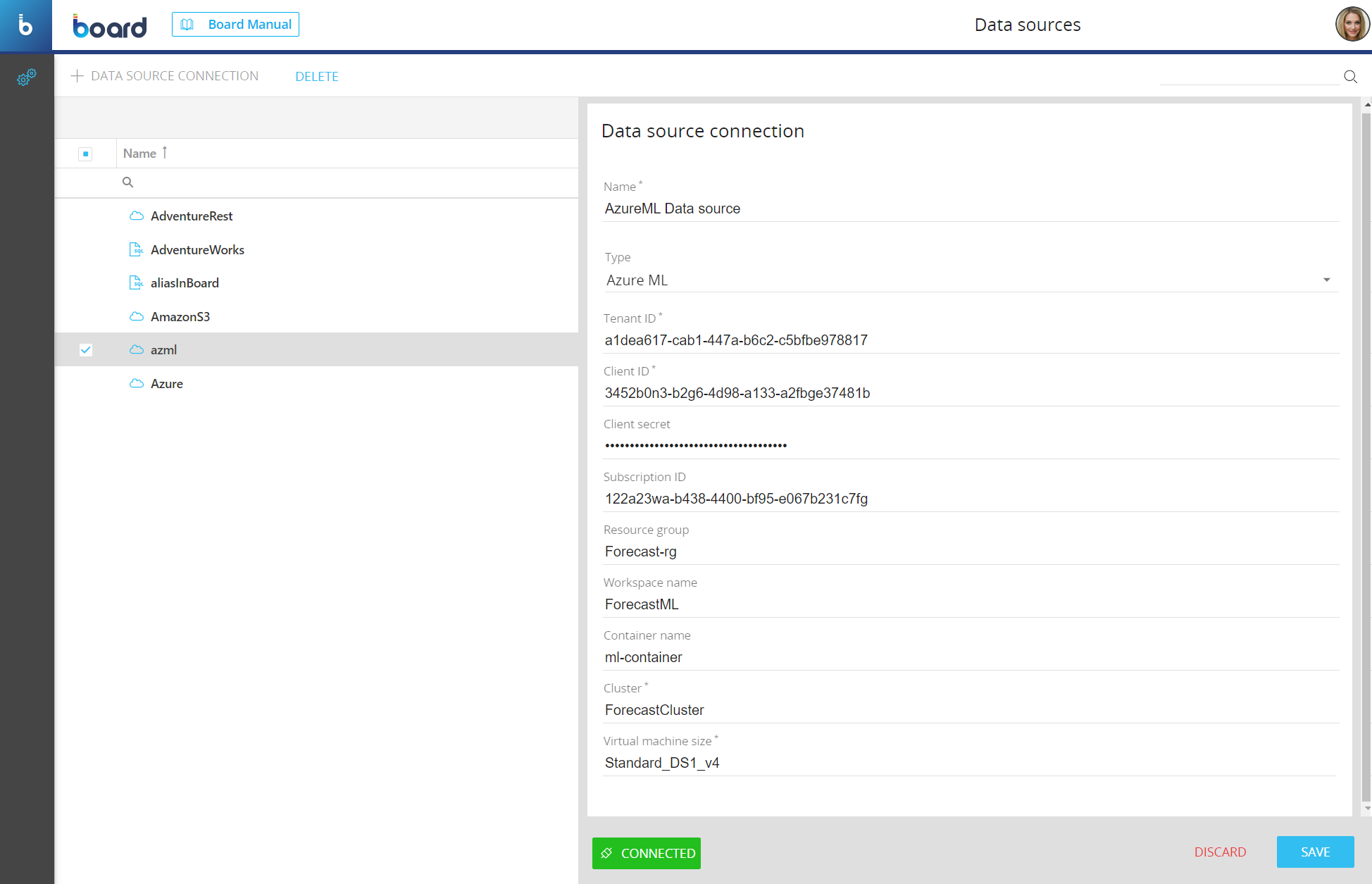
Task: Open the Type dropdown showing Azure ML
Action: pos(970,280)
